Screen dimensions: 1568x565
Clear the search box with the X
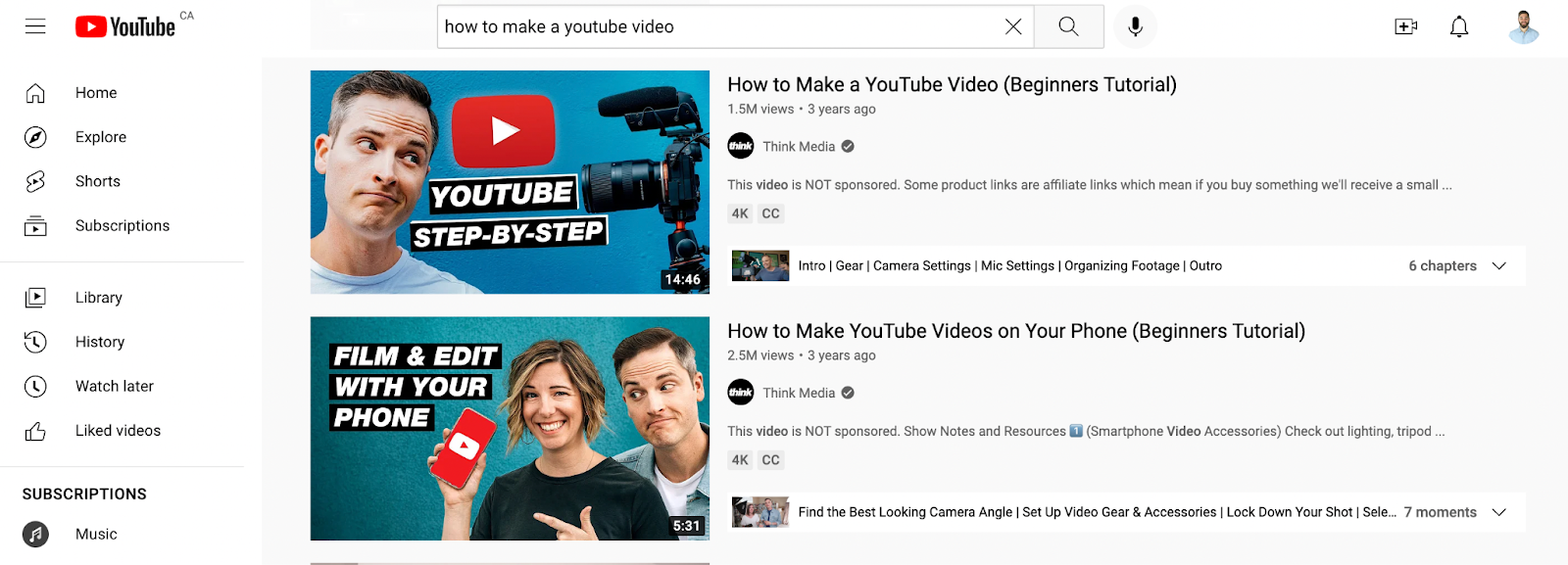pos(1013,26)
